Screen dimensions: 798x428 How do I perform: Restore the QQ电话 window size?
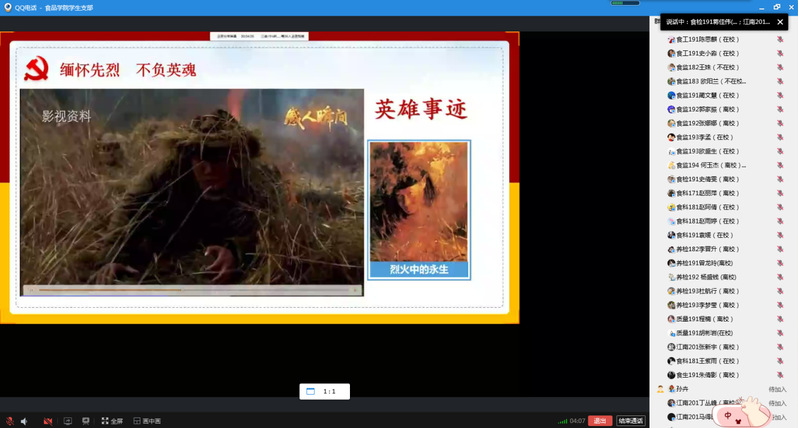click(x=777, y=7)
